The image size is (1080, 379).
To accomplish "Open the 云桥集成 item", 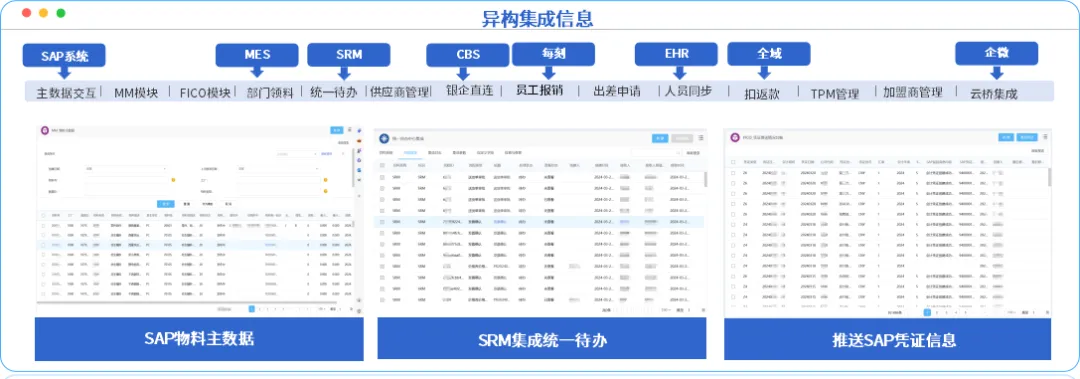I will pos(993,94).
